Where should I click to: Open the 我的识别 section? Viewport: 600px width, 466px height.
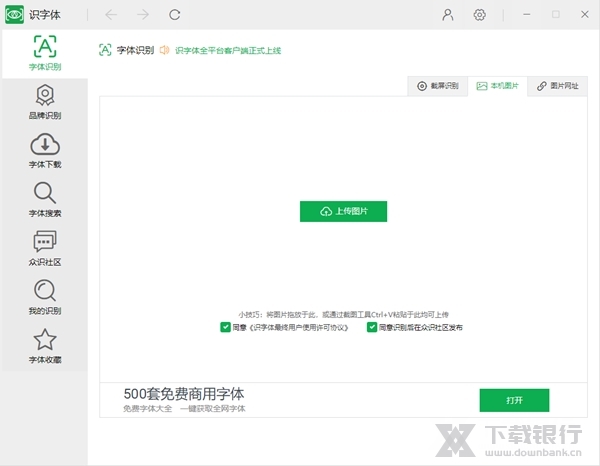(x=45, y=297)
